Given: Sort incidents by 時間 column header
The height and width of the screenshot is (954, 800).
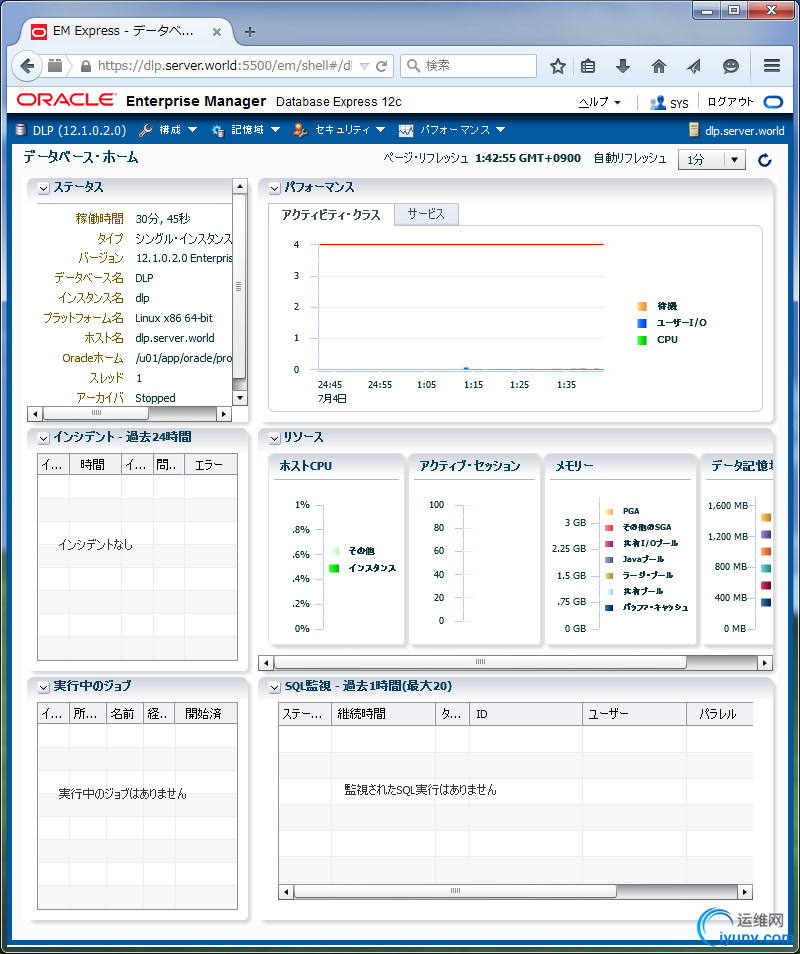Looking at the screenshot, I should (x=96, y=465).
